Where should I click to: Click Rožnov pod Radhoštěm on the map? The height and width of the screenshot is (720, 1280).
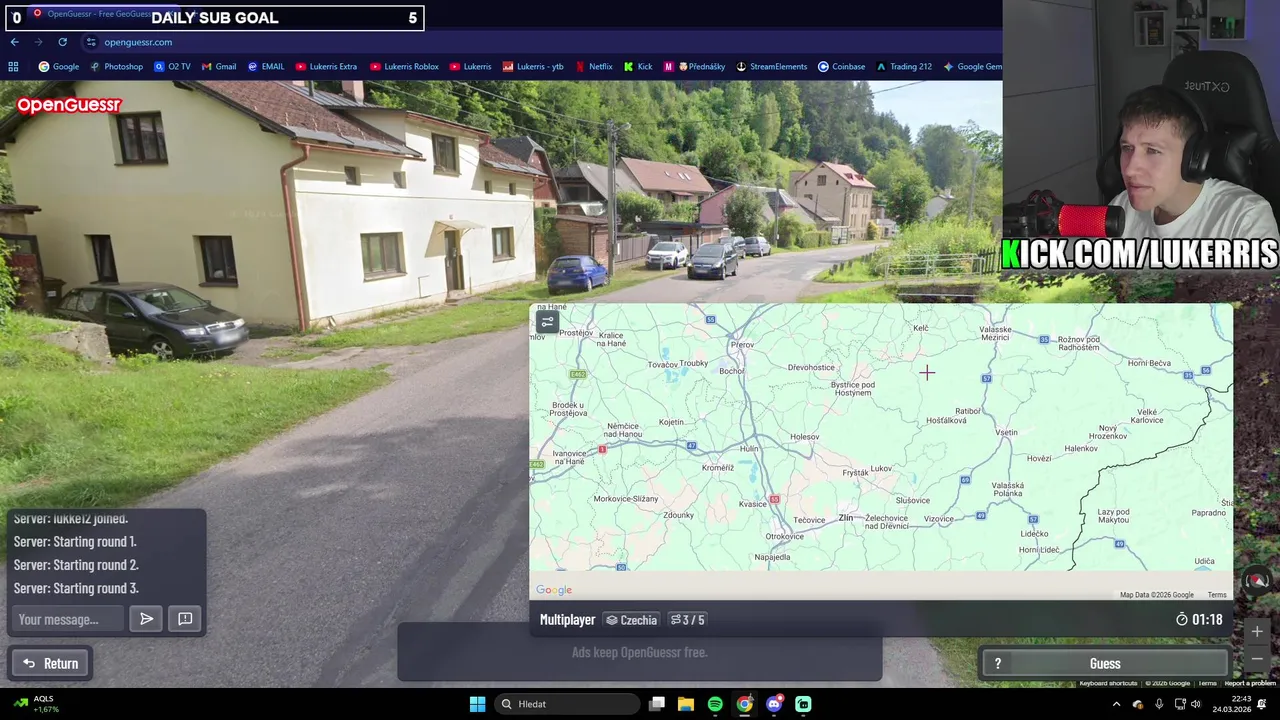[1079, 343]
